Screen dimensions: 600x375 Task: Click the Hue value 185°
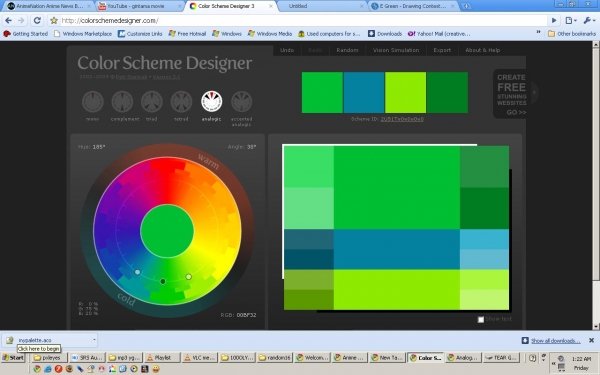point(98,147)
